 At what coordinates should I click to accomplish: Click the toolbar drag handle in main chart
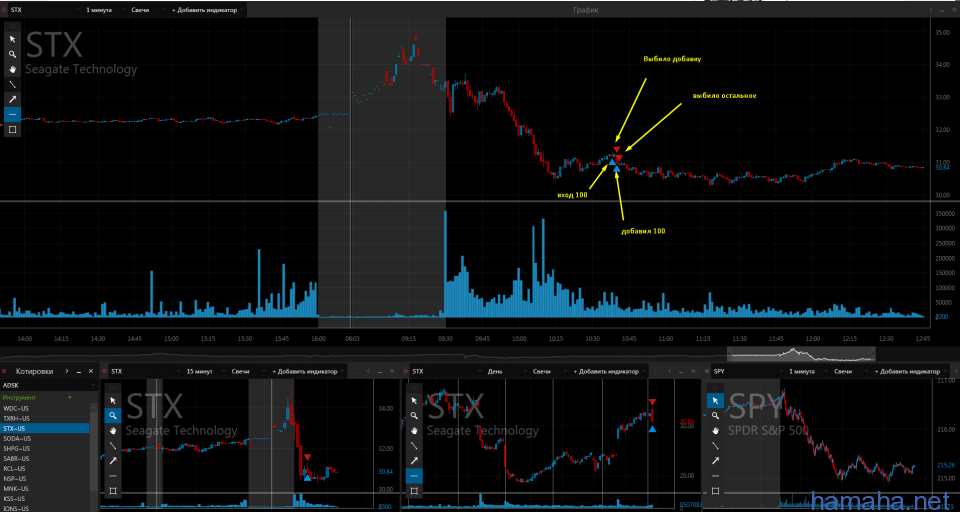coord(12,27)
